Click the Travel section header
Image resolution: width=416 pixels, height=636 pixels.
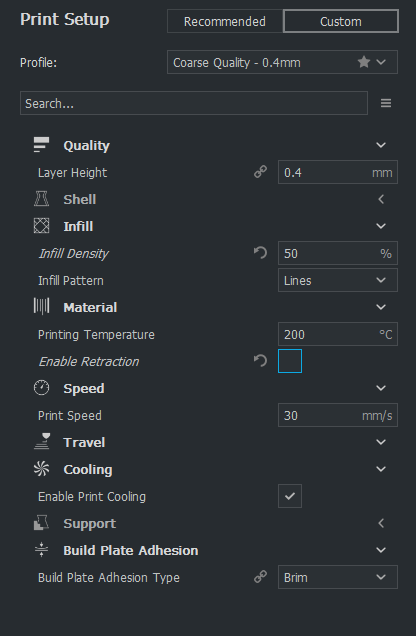tap(210, 442)
